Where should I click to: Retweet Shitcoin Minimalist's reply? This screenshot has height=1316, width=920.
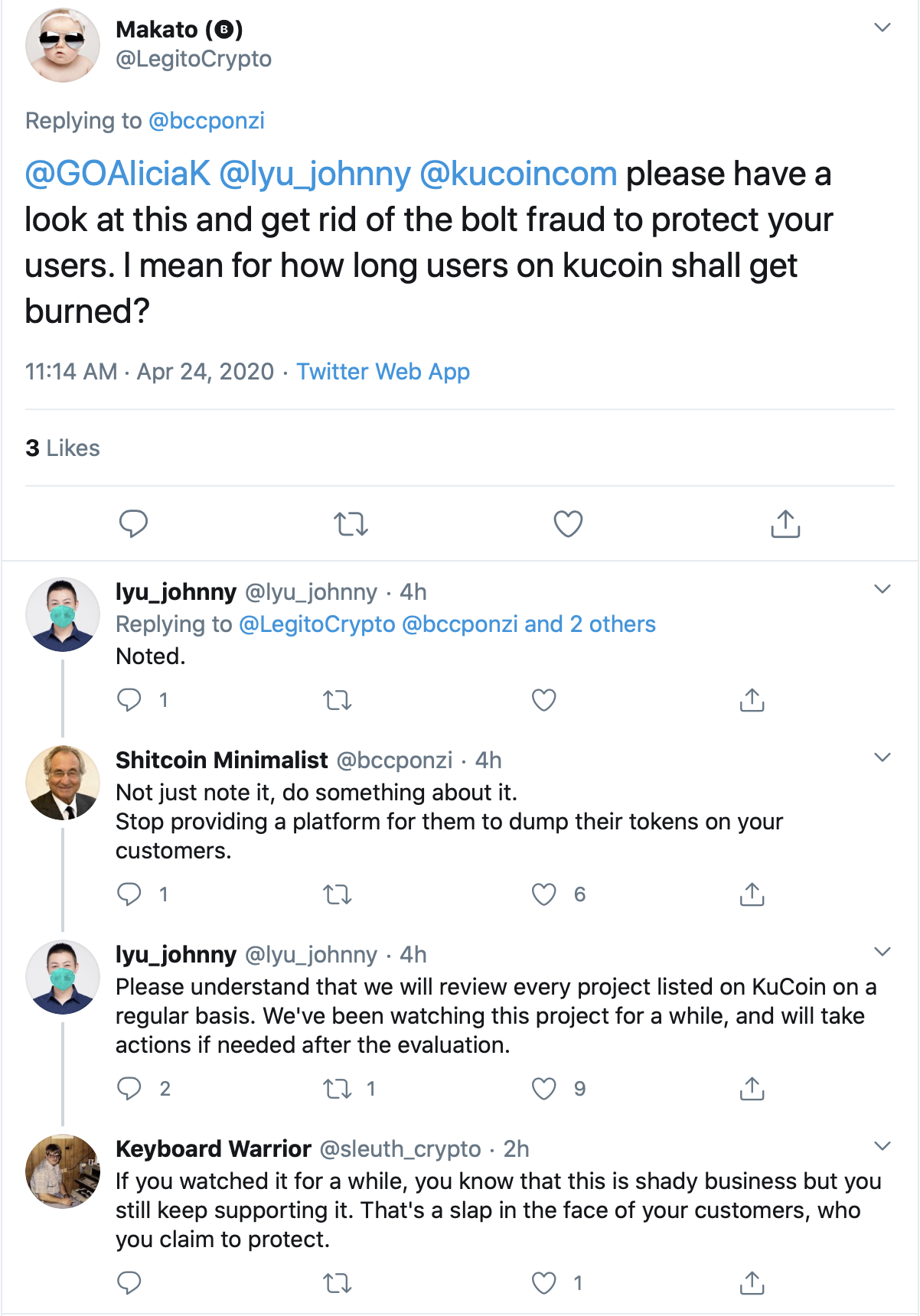[x=337, y=894]
